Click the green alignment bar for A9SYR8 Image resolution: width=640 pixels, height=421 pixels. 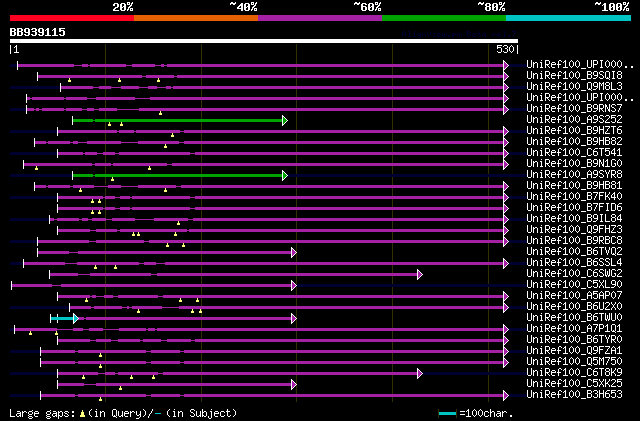click(x=180, y=176)
